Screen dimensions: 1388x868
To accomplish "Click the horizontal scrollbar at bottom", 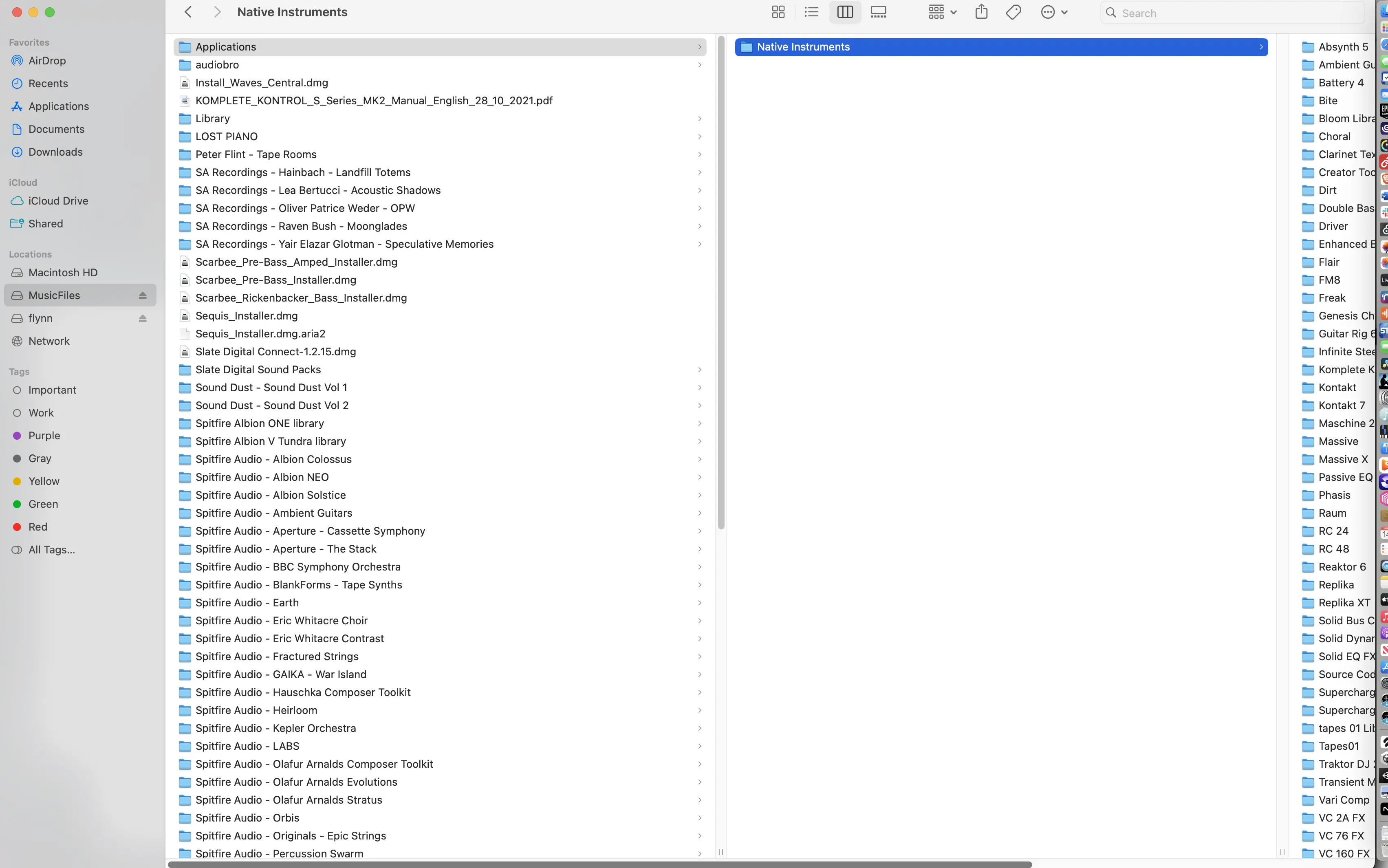I will pos(600,864).
